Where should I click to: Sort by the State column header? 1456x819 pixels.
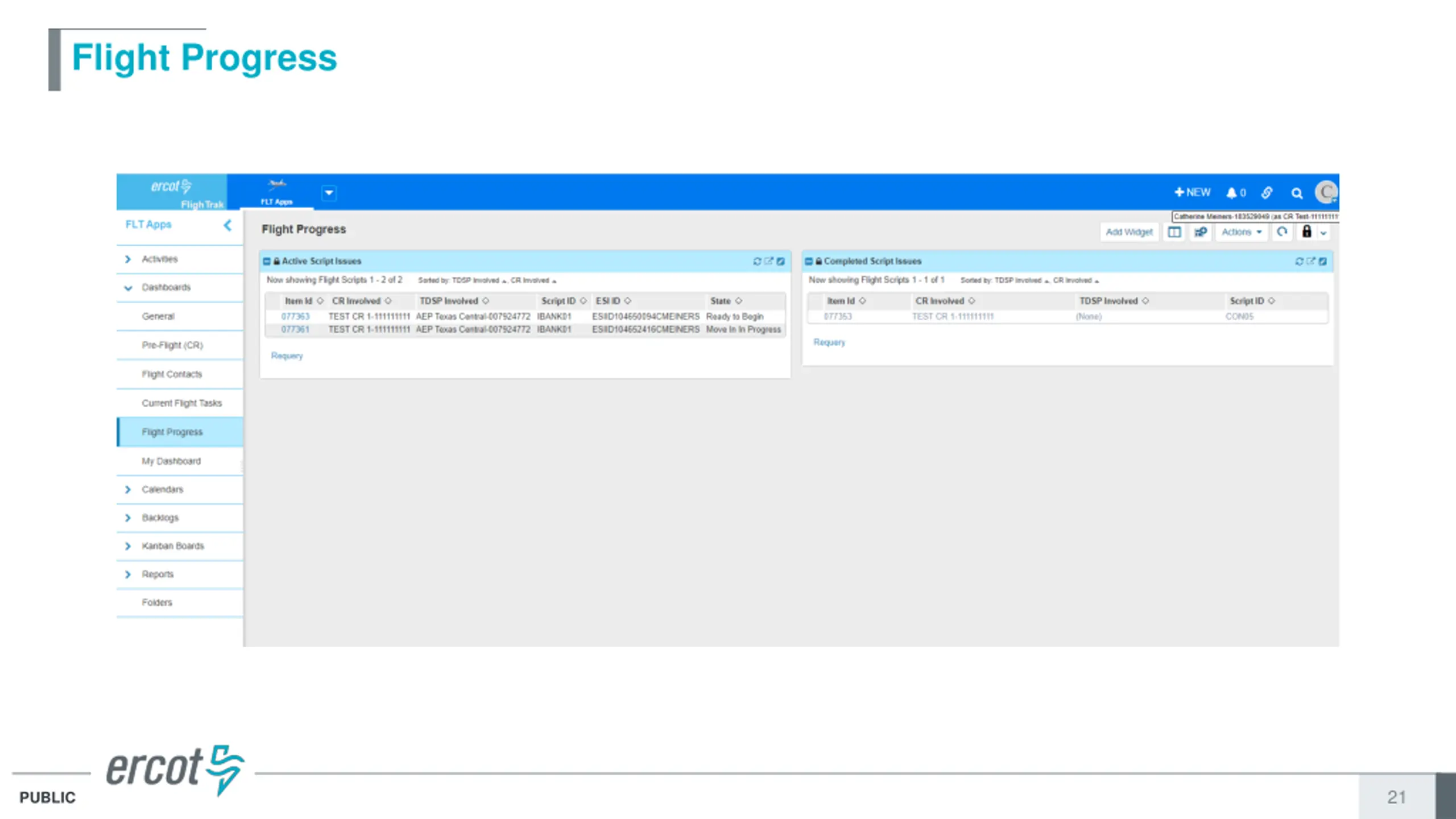pos(726,301)
